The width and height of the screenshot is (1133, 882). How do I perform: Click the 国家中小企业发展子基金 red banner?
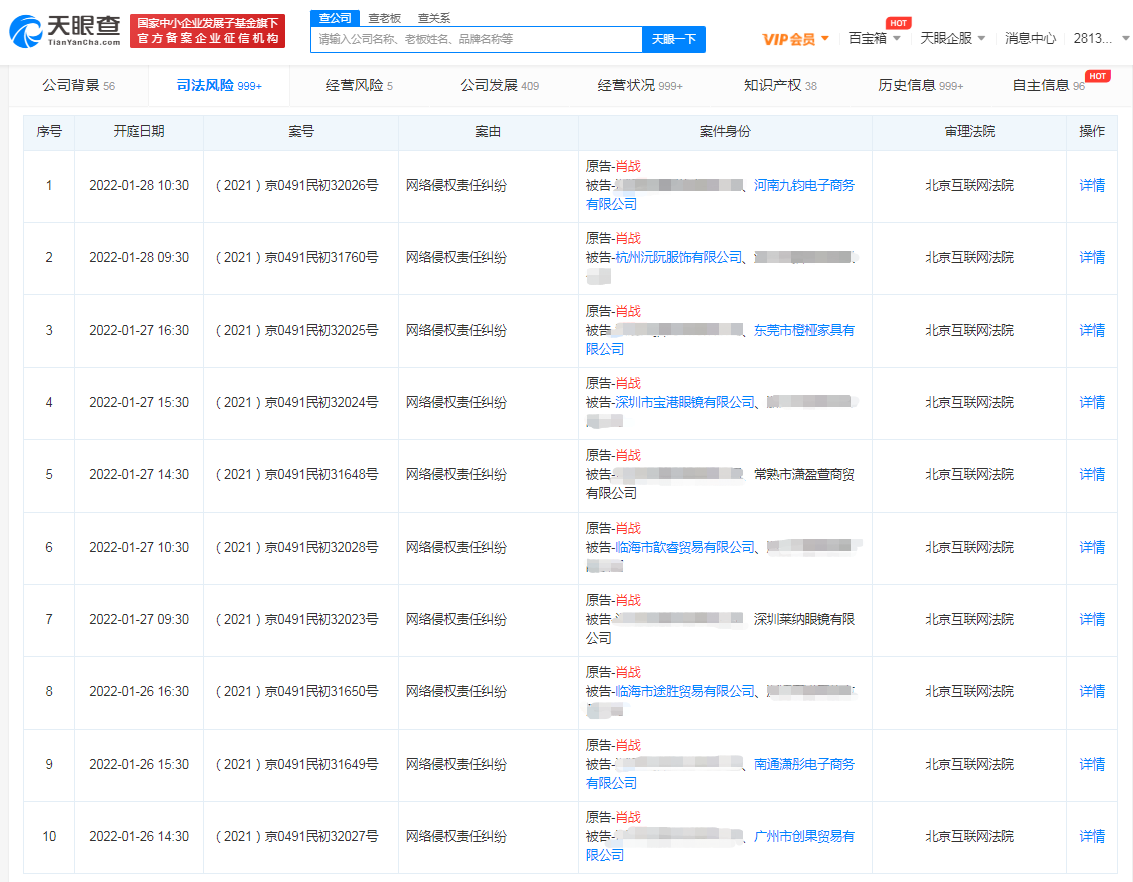pos(207,31)
